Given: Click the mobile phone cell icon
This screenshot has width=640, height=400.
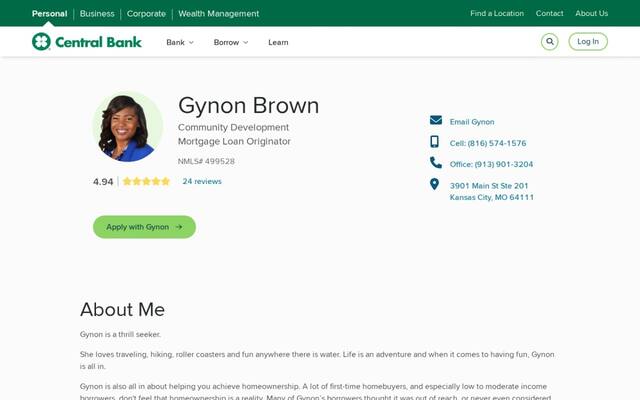Looking at the screenshot, I should coord(434,142).
